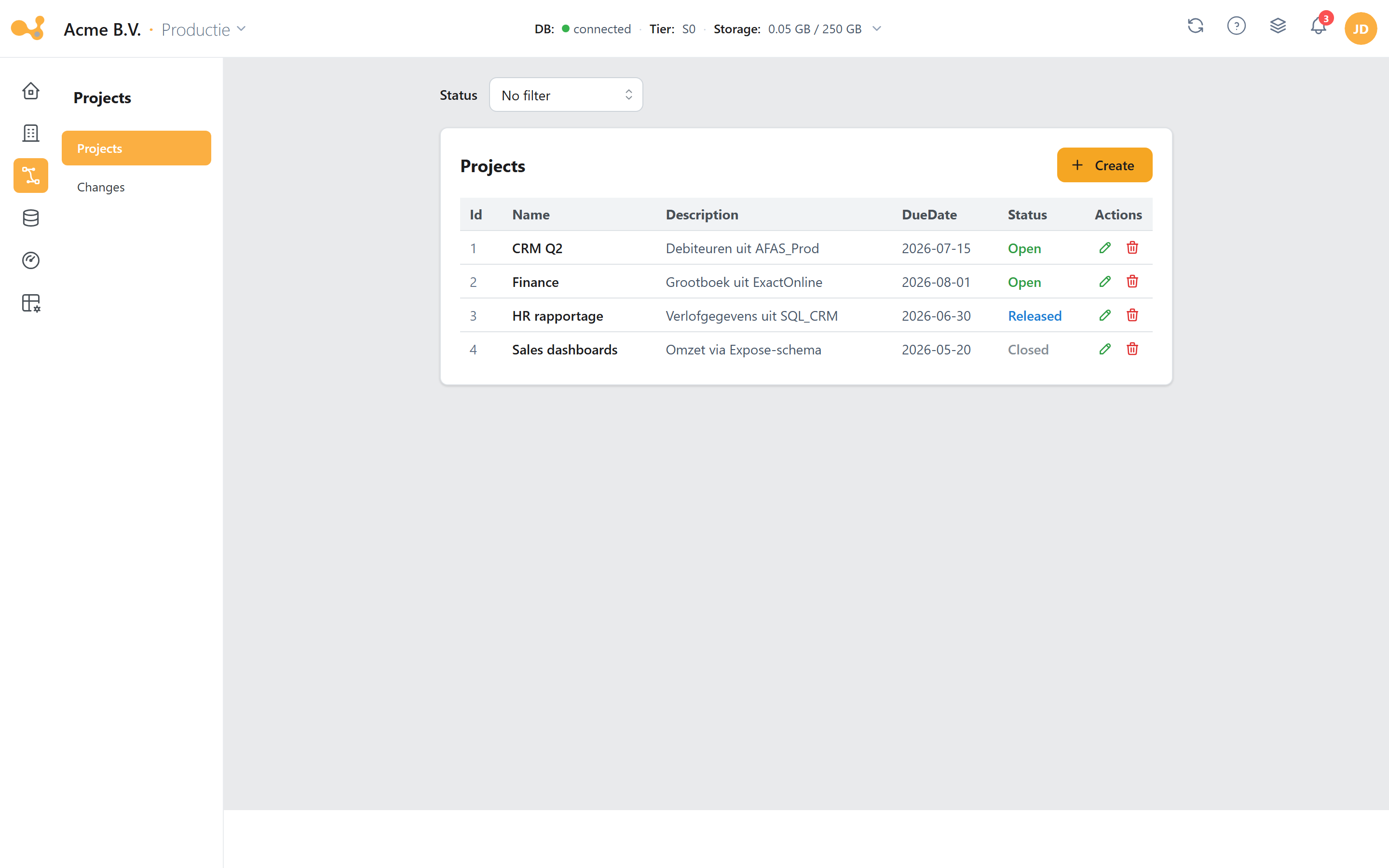Sort by the Status column header
Viewport: 1389px width, 868px height.
click(1027, 215)
